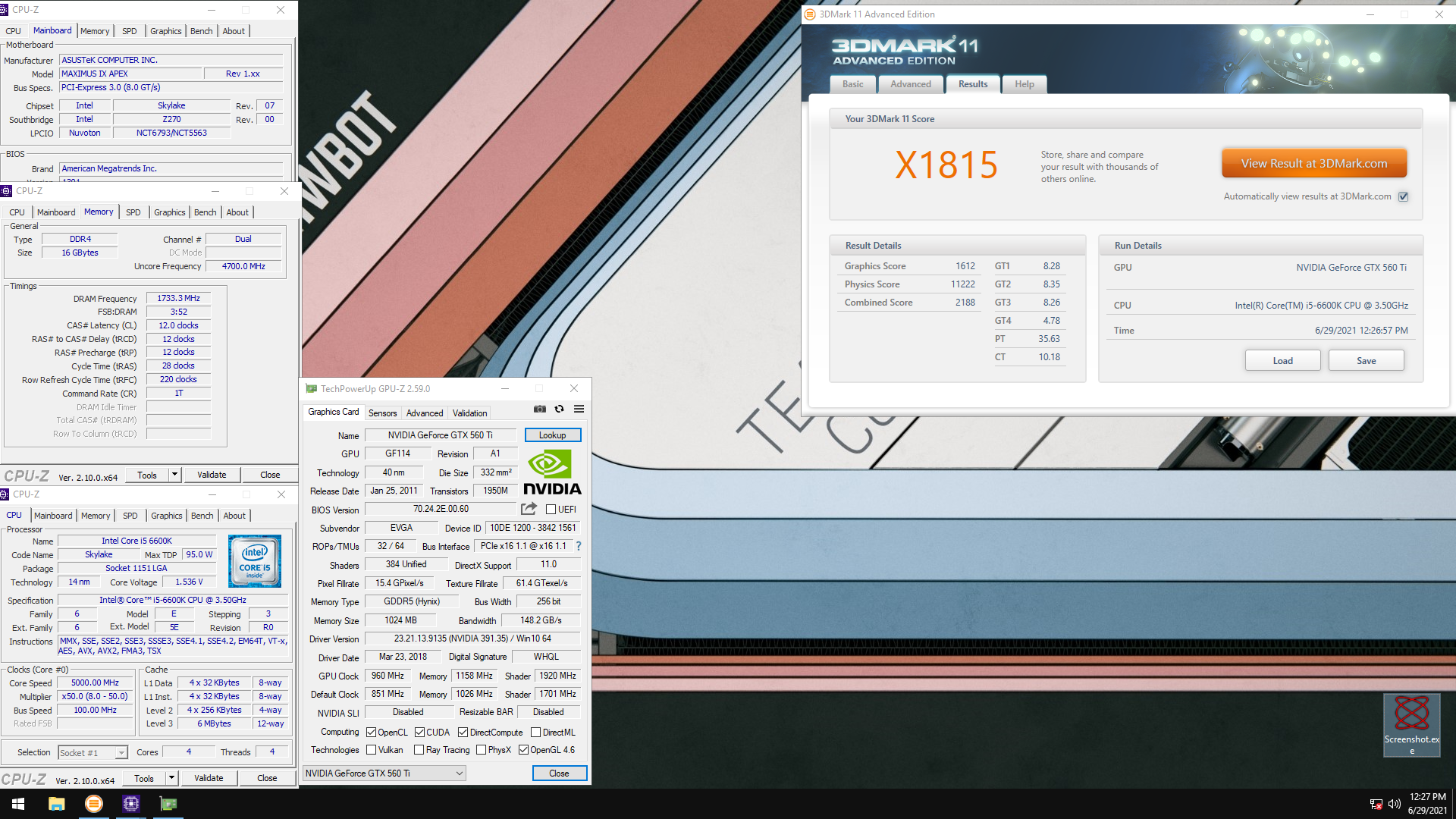Viewport: 1456px width, 819px height.
Task: Click the BIOS Version 70.24.2E.00.60 field
Action: point(441,510)
